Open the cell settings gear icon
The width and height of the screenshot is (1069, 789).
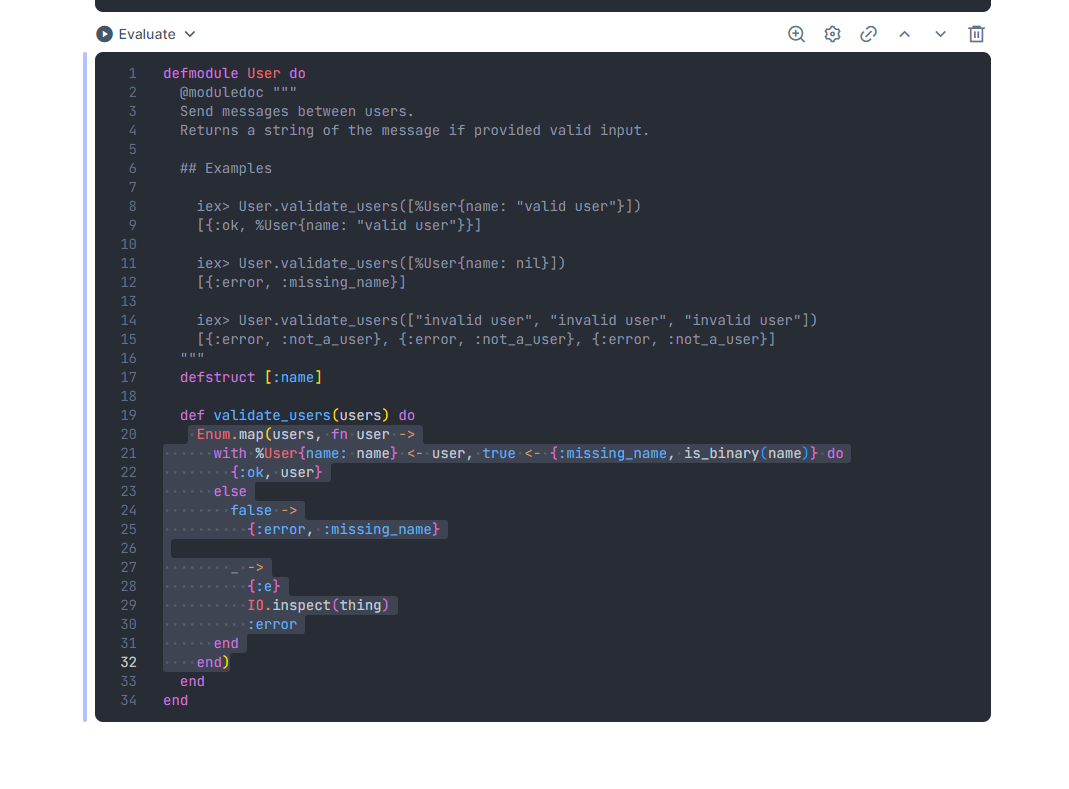click(x=832, y=33)
